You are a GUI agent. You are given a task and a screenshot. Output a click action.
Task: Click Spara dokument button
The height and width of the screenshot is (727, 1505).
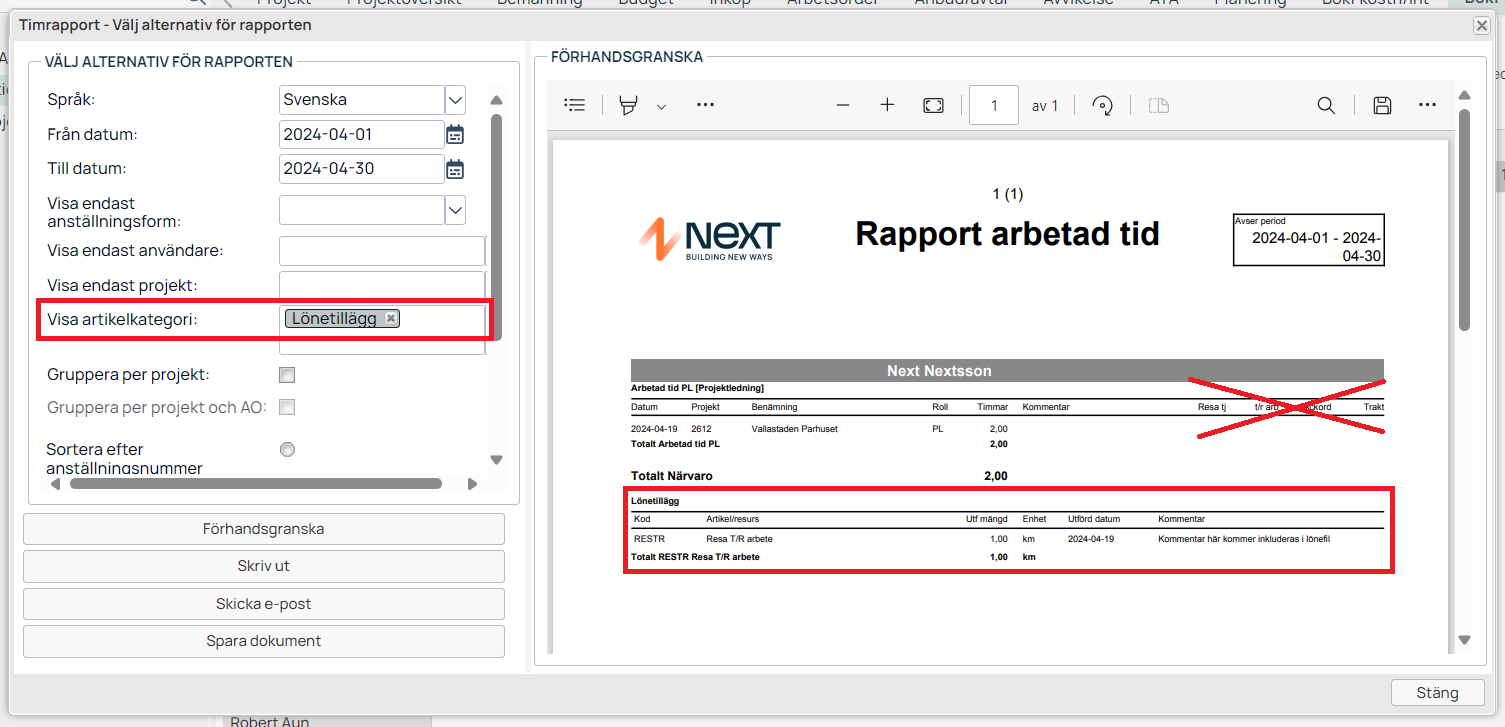[264, 641]
